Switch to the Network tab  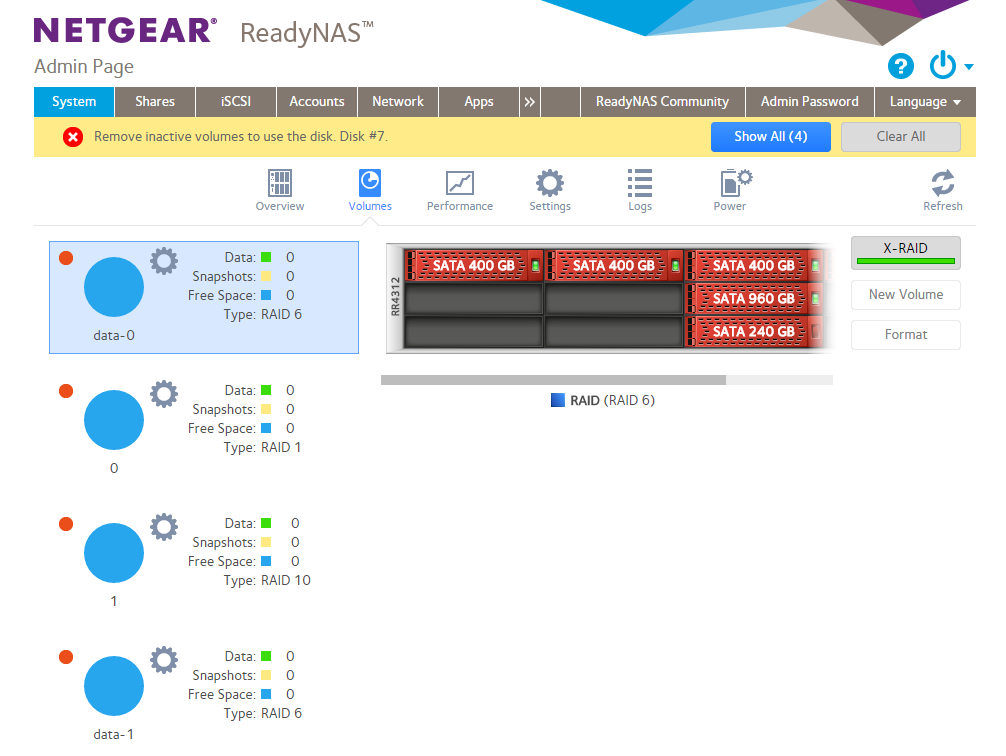(398, 101)
